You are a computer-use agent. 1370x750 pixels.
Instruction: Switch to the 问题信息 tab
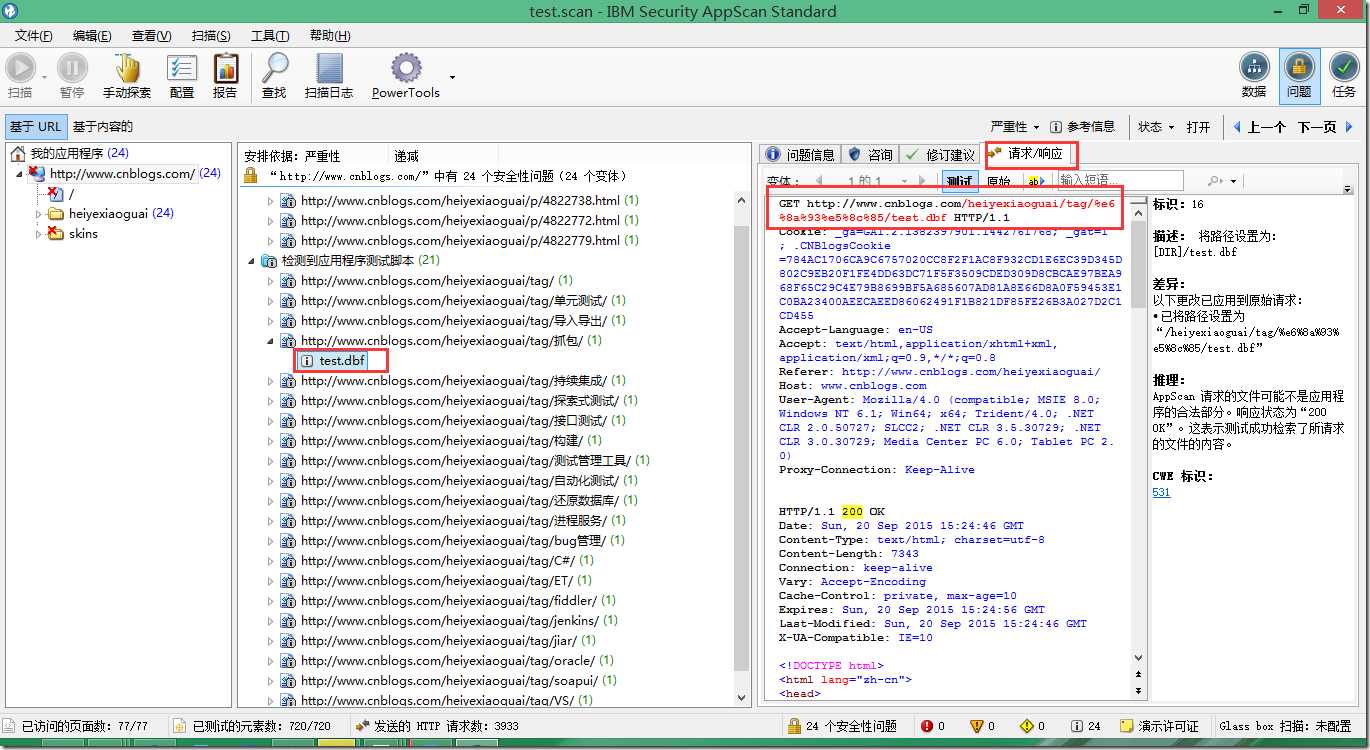pos(800,155)
